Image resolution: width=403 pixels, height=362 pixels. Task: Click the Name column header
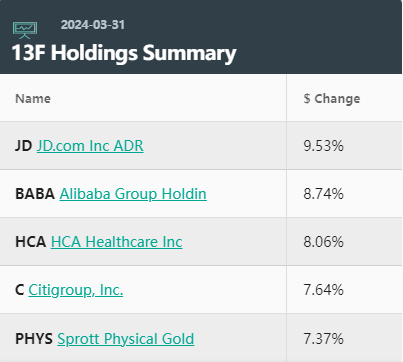33,99
